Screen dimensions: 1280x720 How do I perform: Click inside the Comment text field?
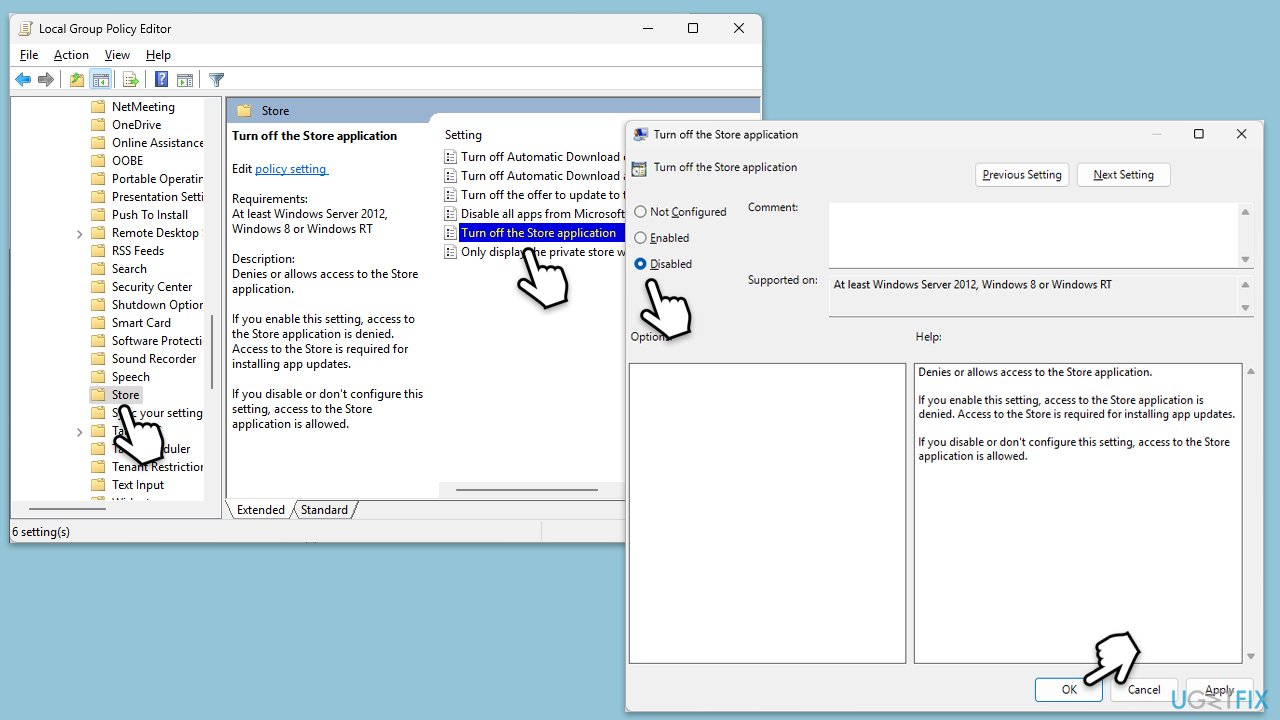(1032, 235)
